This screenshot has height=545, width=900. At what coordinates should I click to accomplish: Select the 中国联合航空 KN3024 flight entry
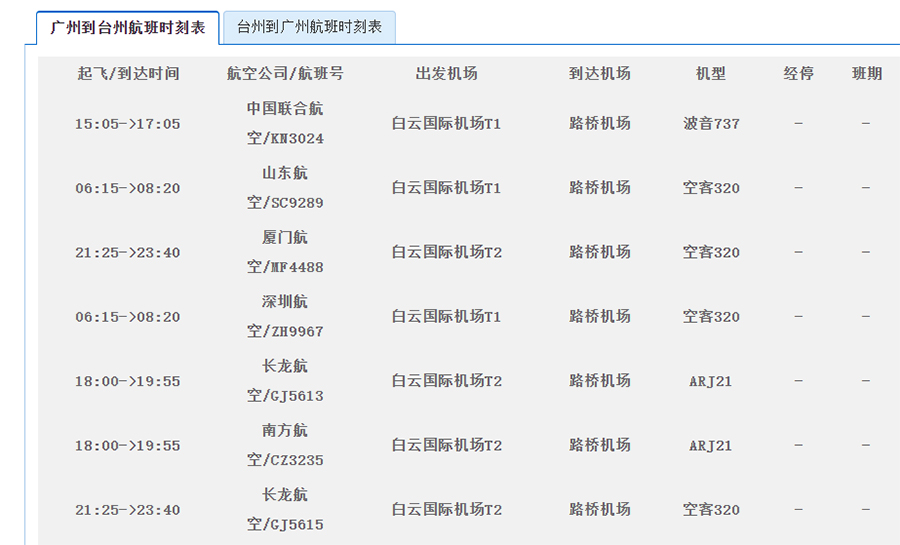[285, 123]
